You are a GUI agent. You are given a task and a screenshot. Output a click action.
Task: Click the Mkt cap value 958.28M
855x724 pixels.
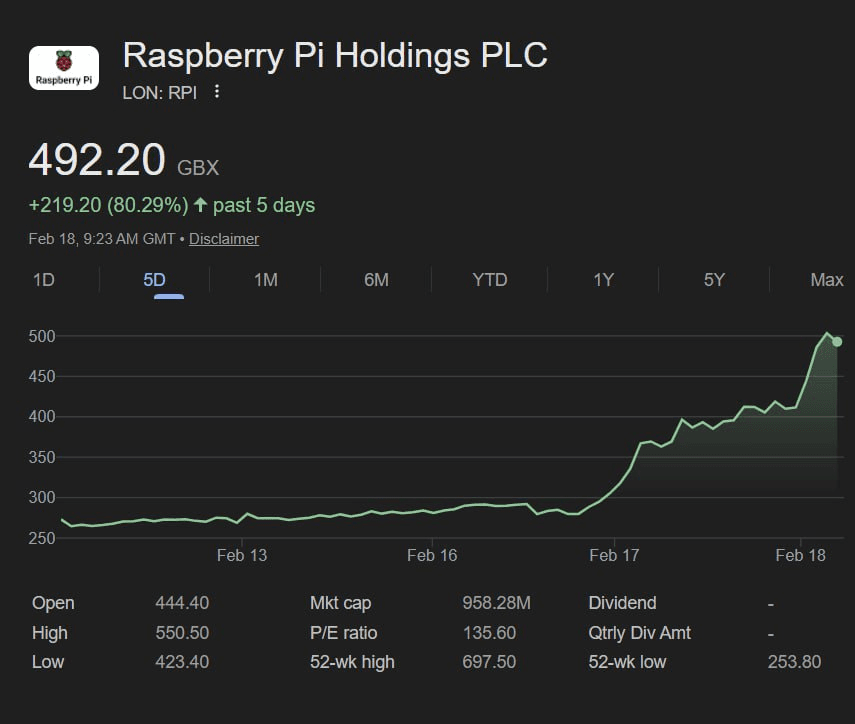pos(496,603)
